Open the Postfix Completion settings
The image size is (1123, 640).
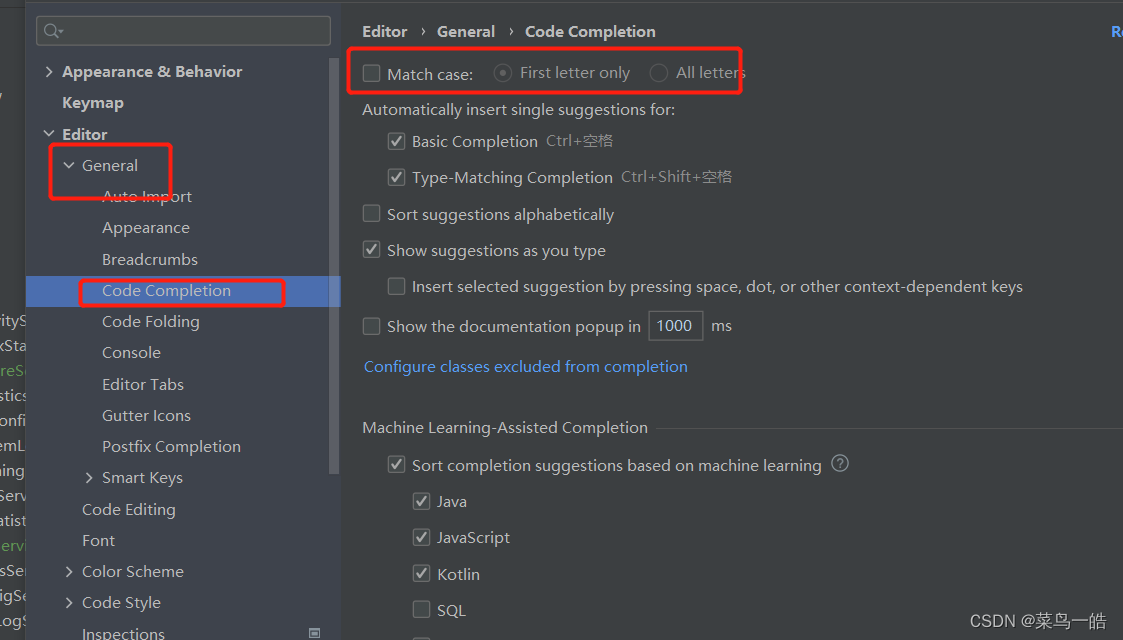click(x=171, y=447)
